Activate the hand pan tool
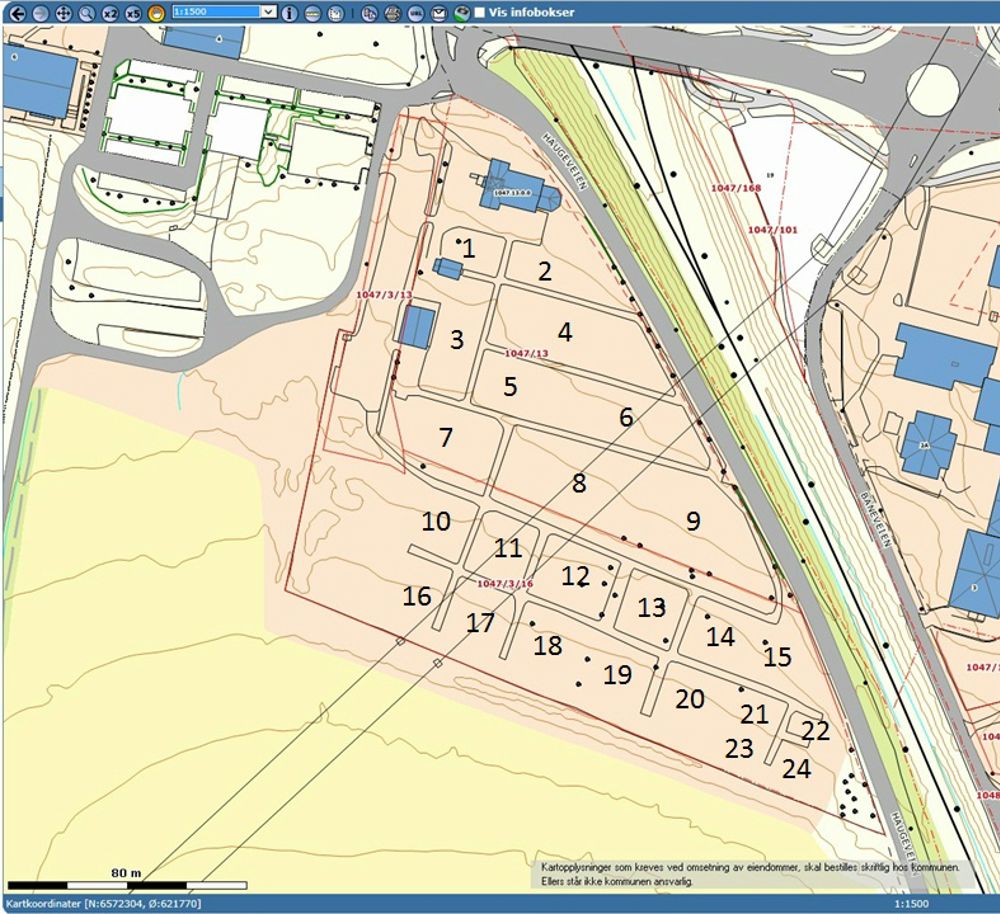The width and height of the screenshot is (1000, 914). [156, 13]
